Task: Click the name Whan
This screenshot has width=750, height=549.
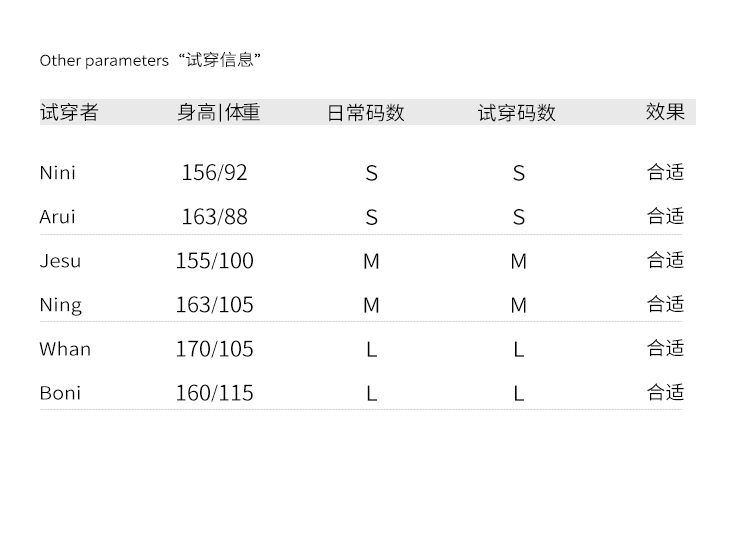Action: (65, 349)
